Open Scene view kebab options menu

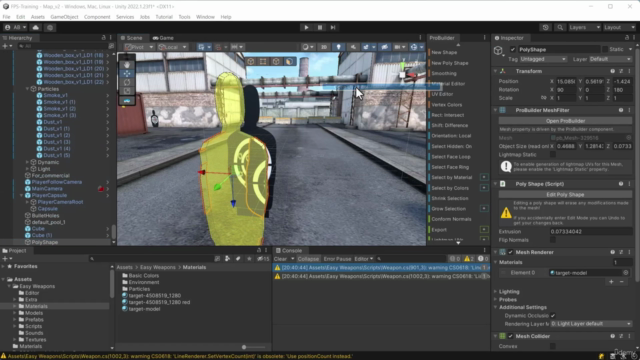tap(420, 38)
